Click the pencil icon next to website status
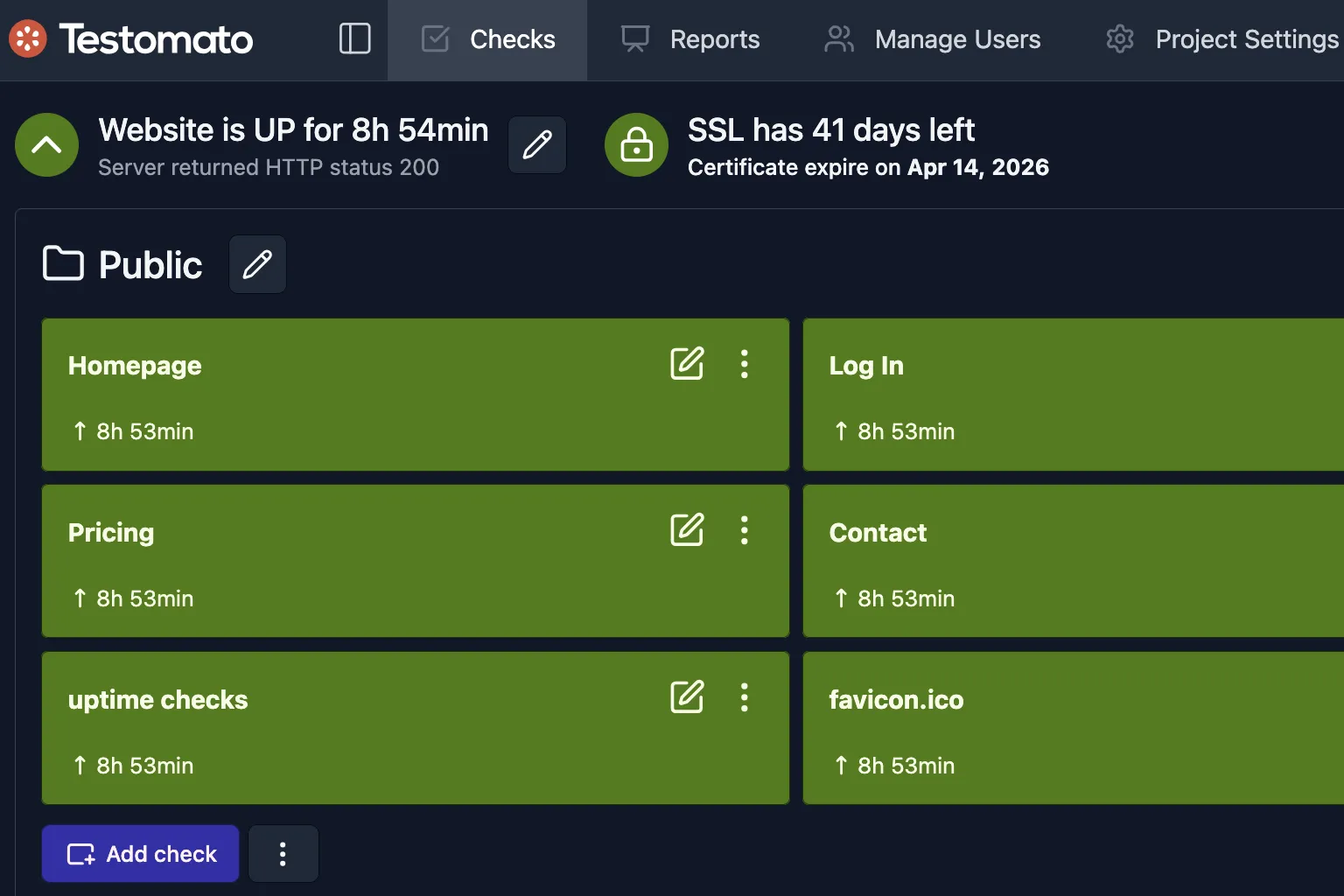The image size is (1344, 896). 536,145
